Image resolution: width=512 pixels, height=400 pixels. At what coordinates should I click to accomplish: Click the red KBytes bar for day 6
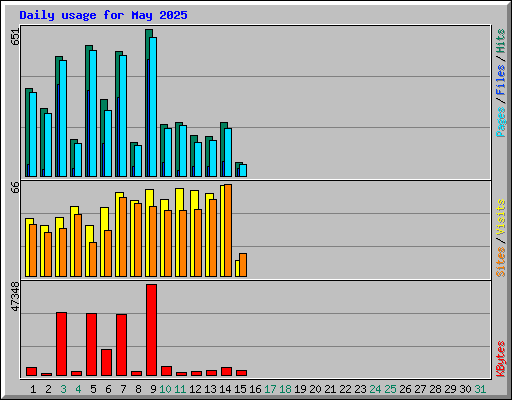point(106,363)
